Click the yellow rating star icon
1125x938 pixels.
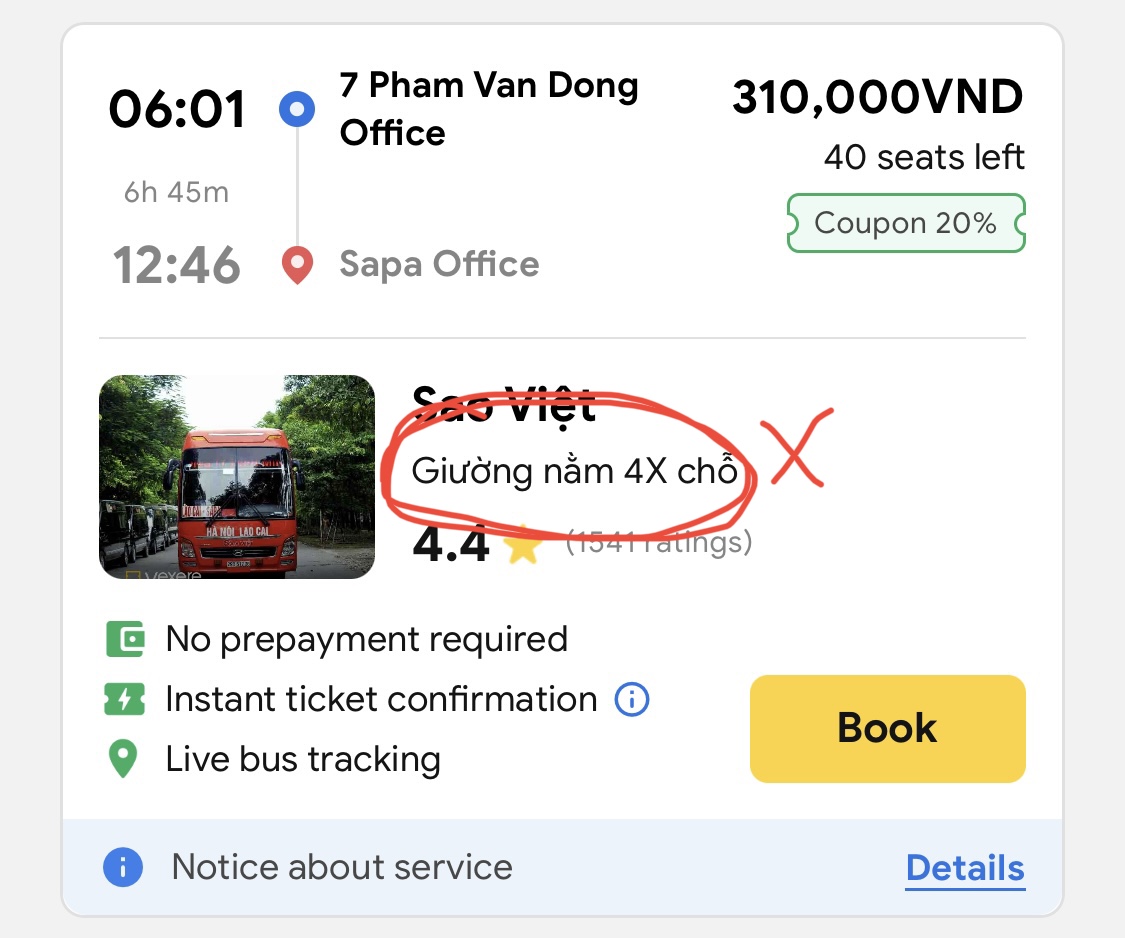[x=523, y=545]
